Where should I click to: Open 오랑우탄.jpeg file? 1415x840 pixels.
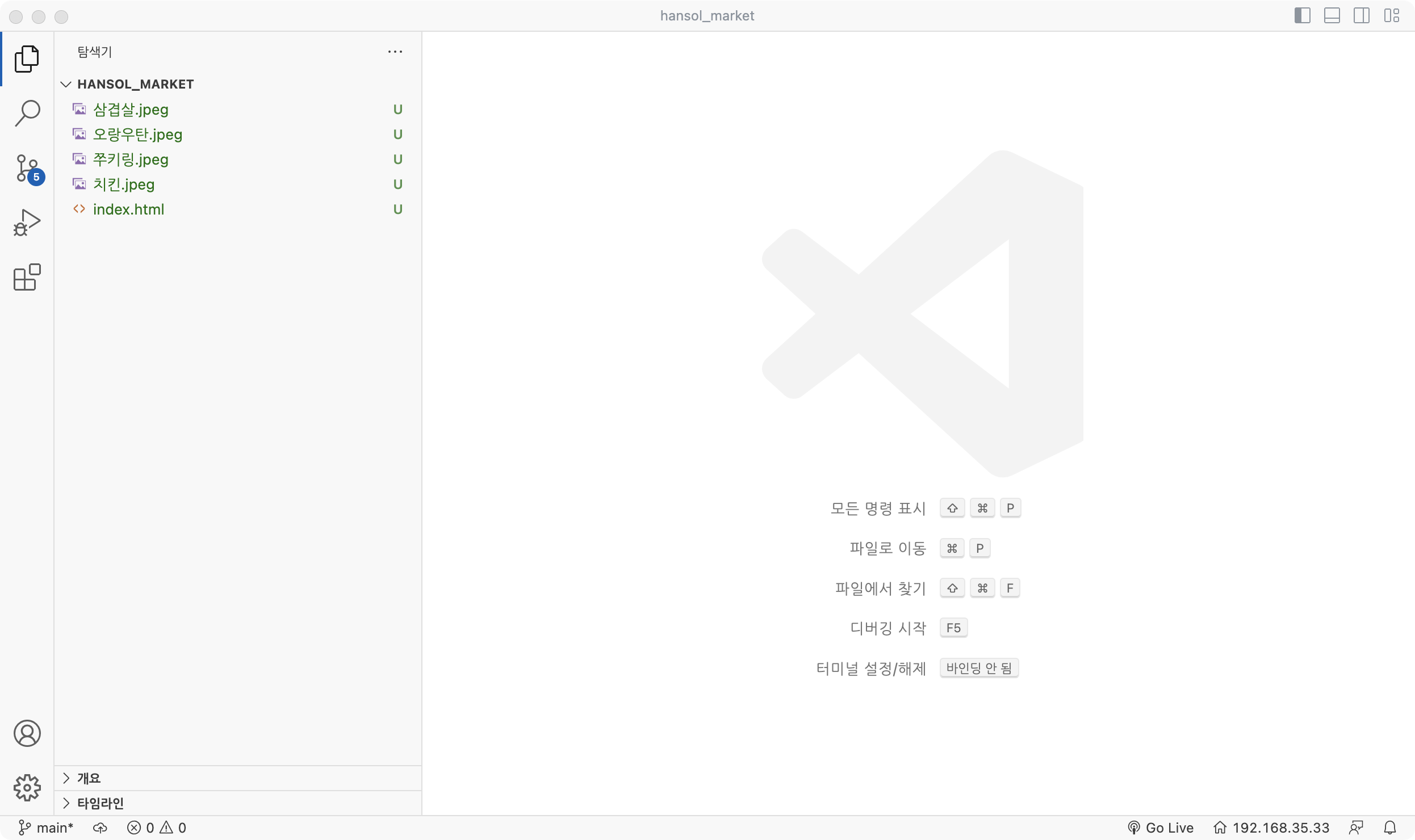(238, 134)
